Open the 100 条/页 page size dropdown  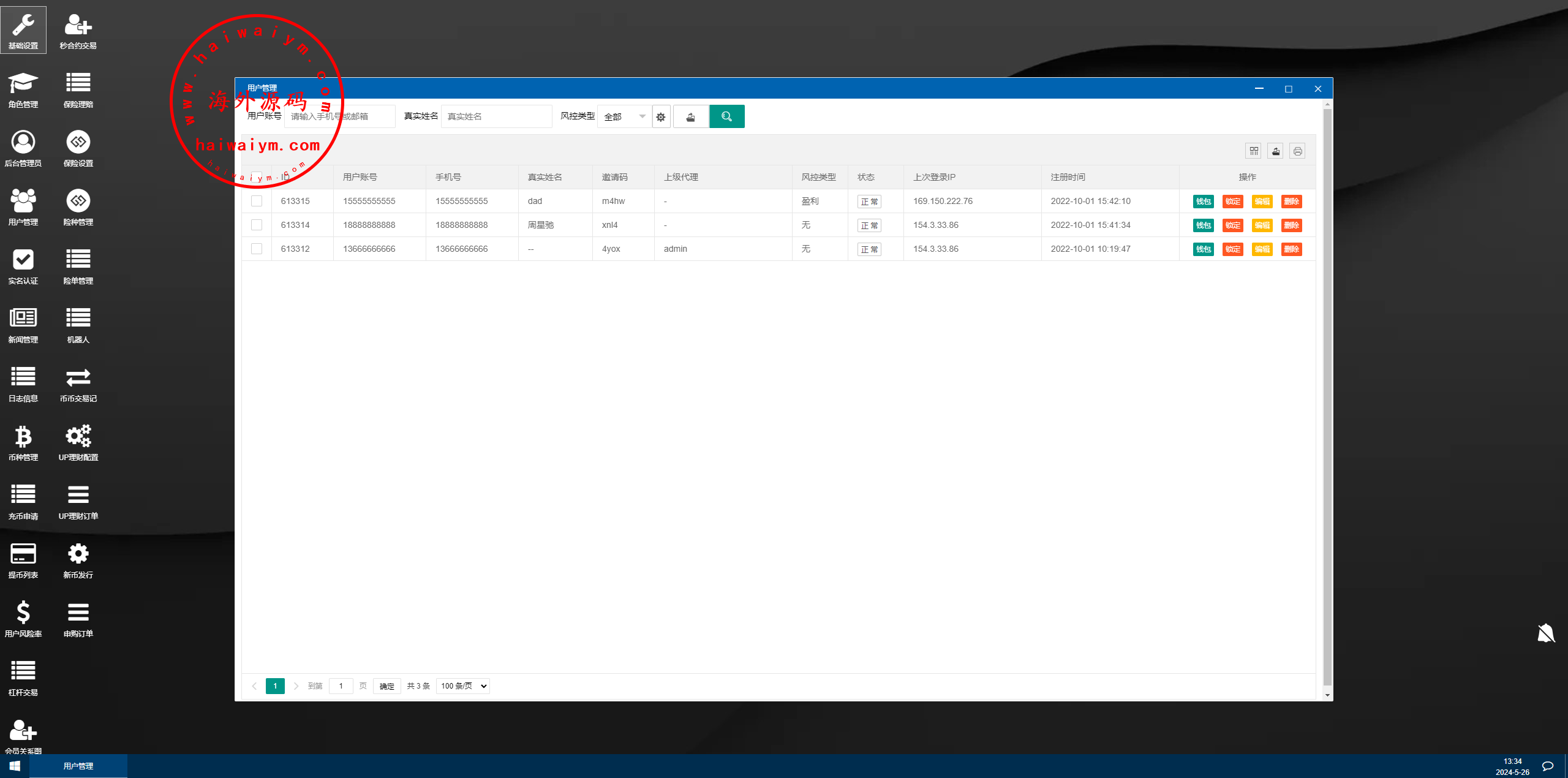(463, 686)
